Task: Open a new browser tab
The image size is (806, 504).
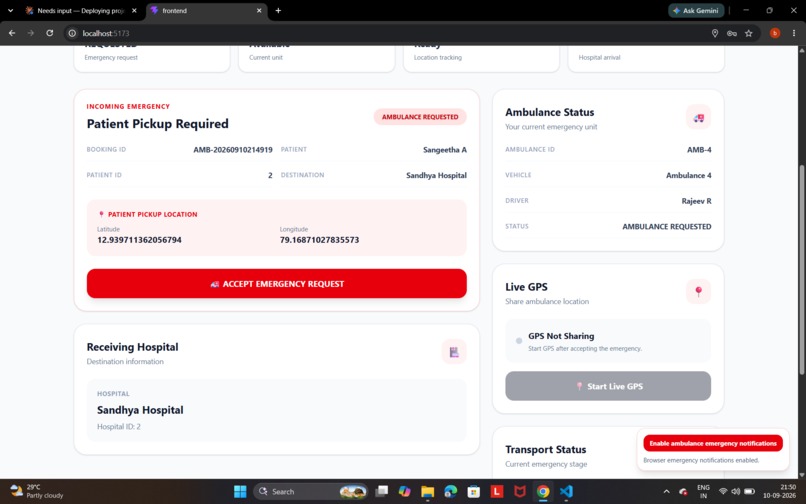Action: point(278,10)
